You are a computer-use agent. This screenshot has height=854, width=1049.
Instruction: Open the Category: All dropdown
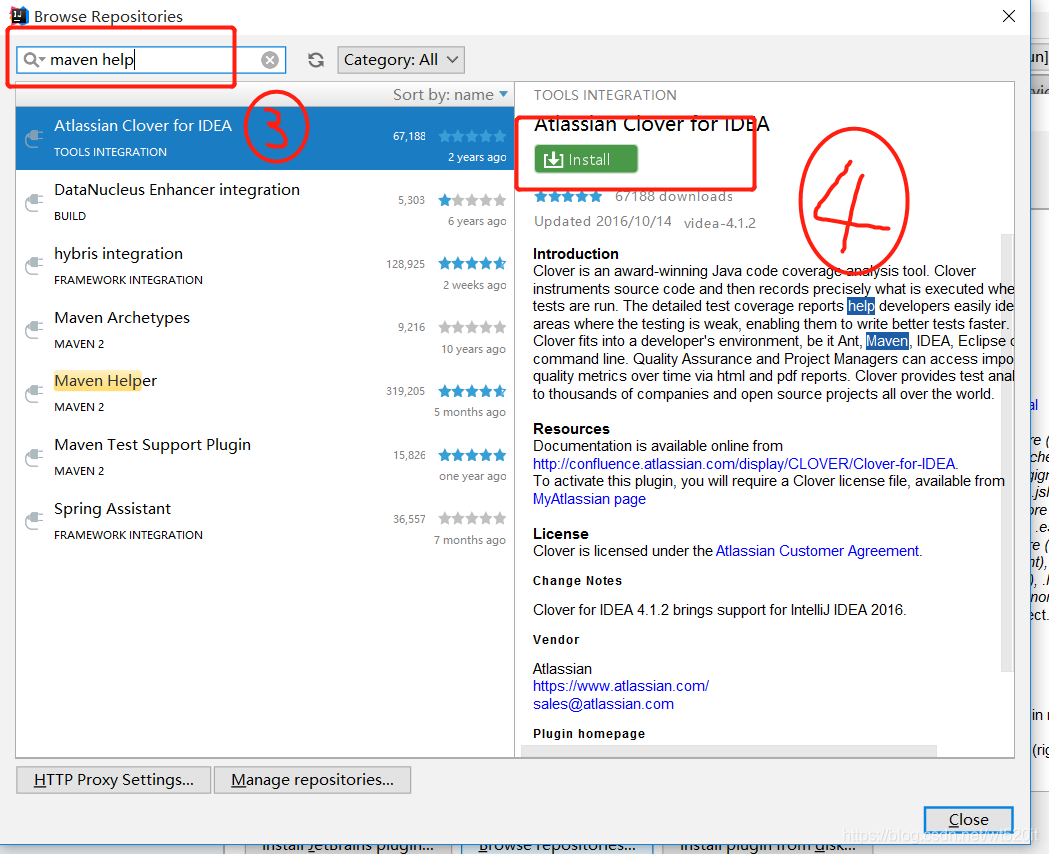click(401, 60)
